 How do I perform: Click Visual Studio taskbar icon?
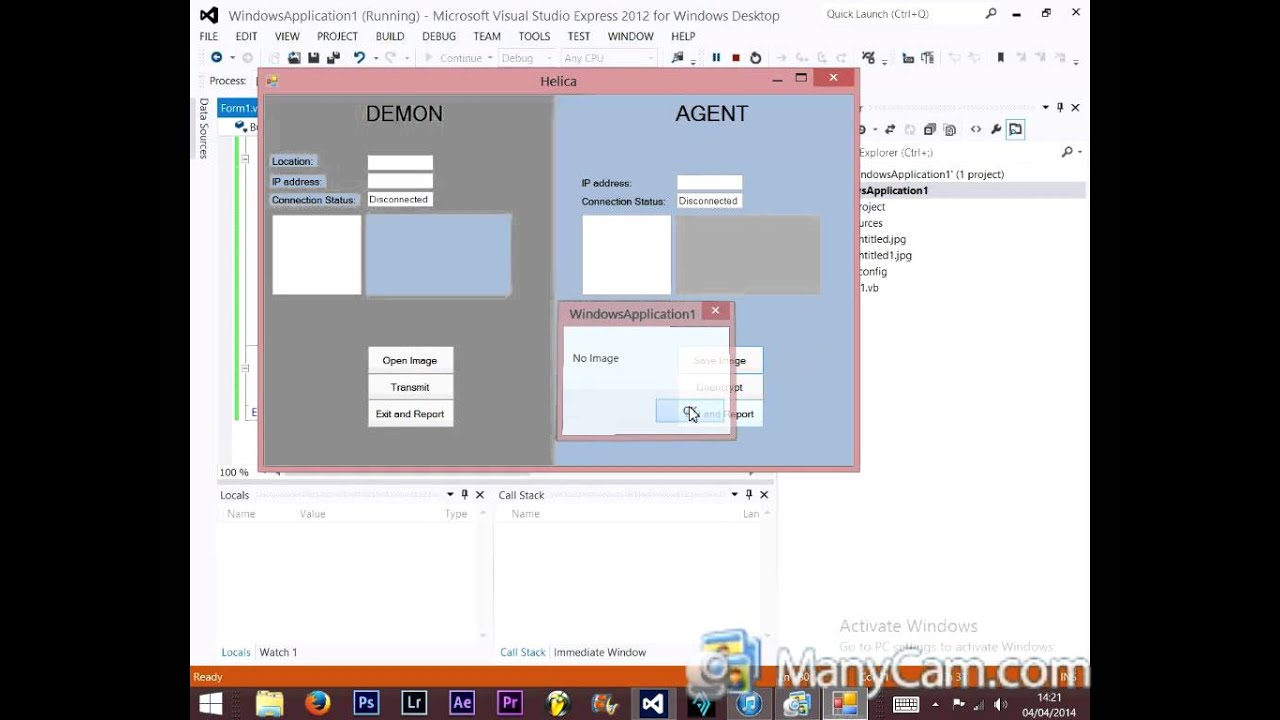[653, 703]
